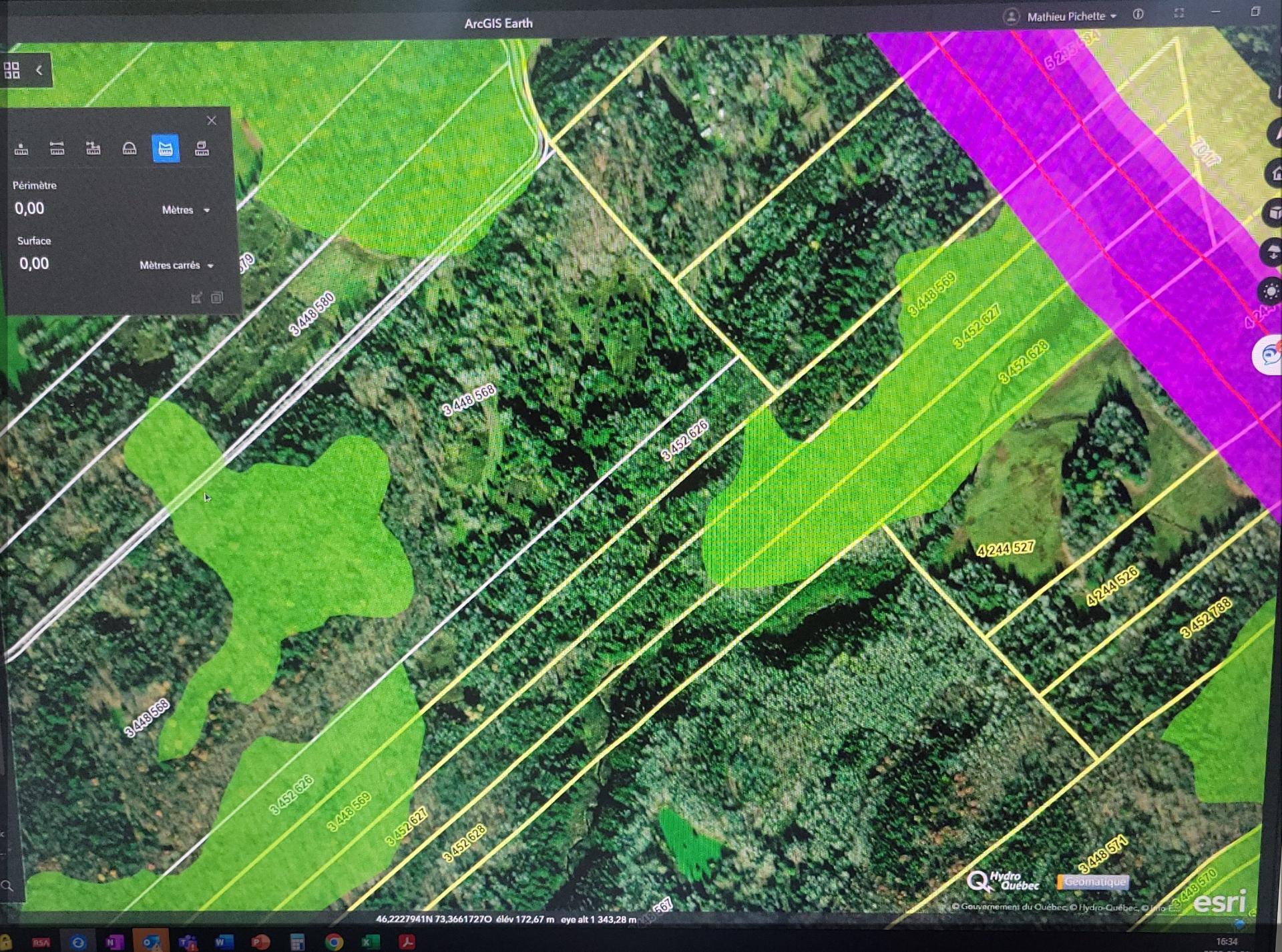Select the 3D volume measure tool
This screenshot has width=1282, height=952.
coord(202,148)
